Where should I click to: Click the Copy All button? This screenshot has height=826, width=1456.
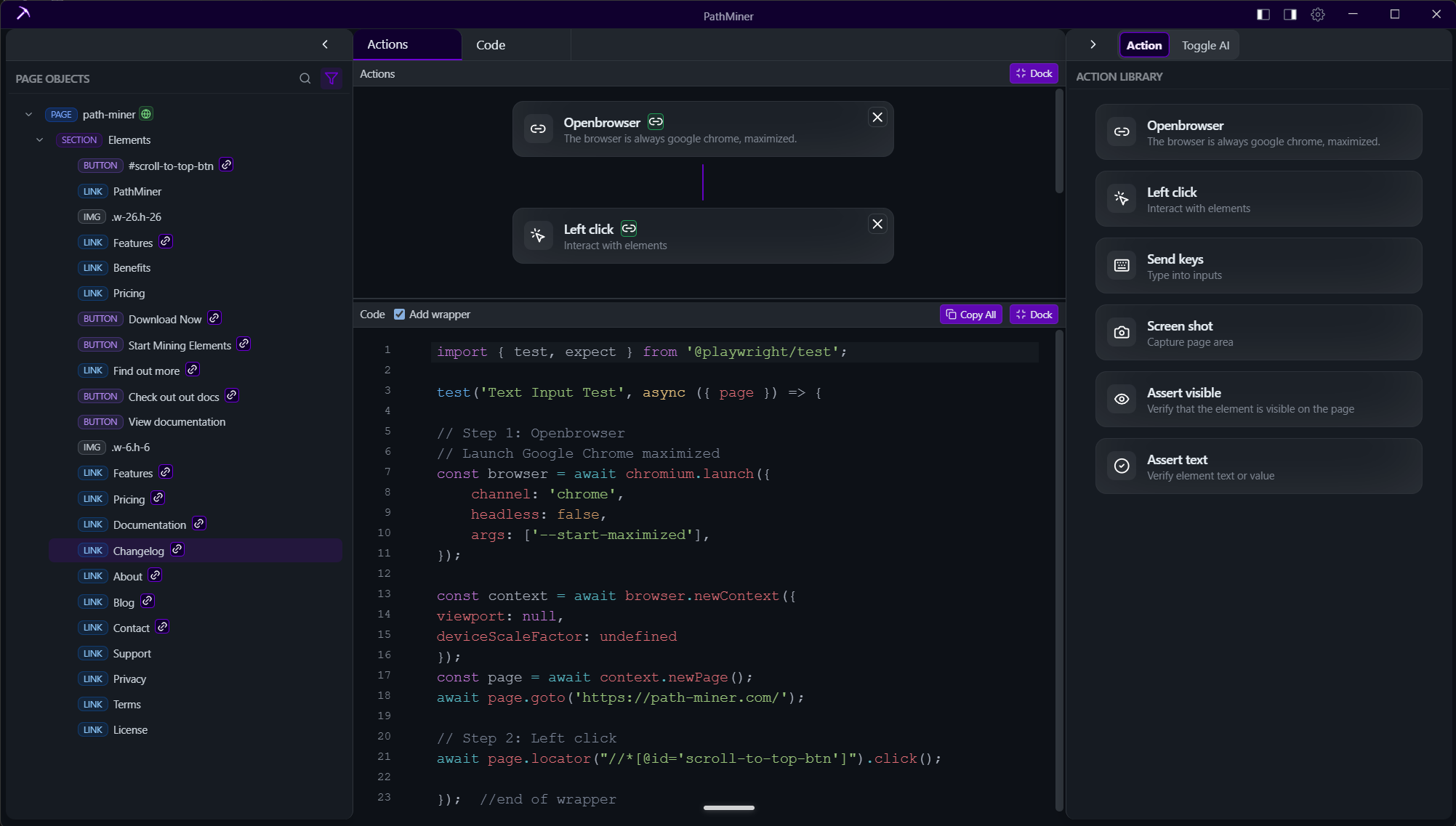click(x=970, y=314)
